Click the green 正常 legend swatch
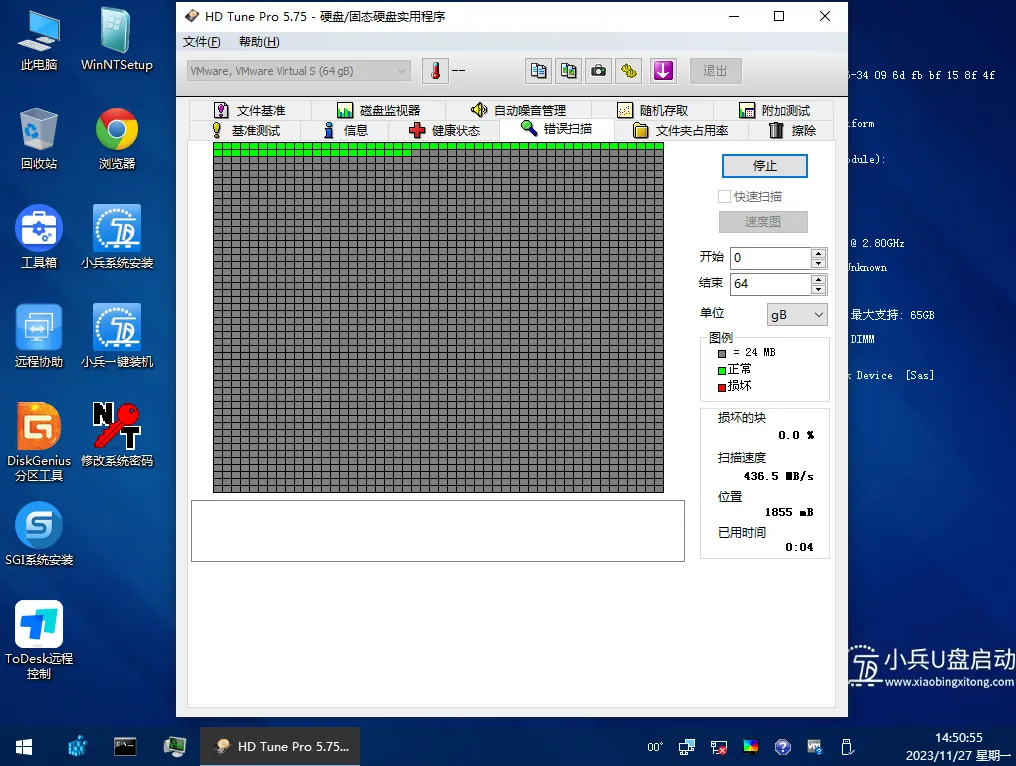 click(722, 370)
